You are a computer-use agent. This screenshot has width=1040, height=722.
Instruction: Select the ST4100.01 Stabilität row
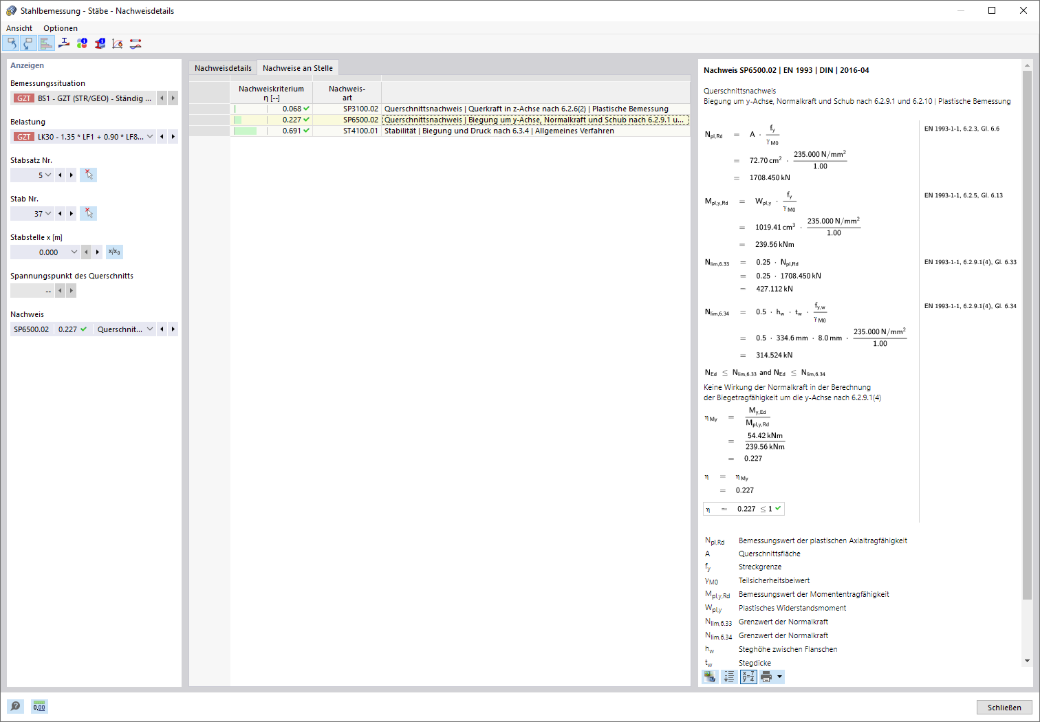pyautogui.click(x=460, y=131)
